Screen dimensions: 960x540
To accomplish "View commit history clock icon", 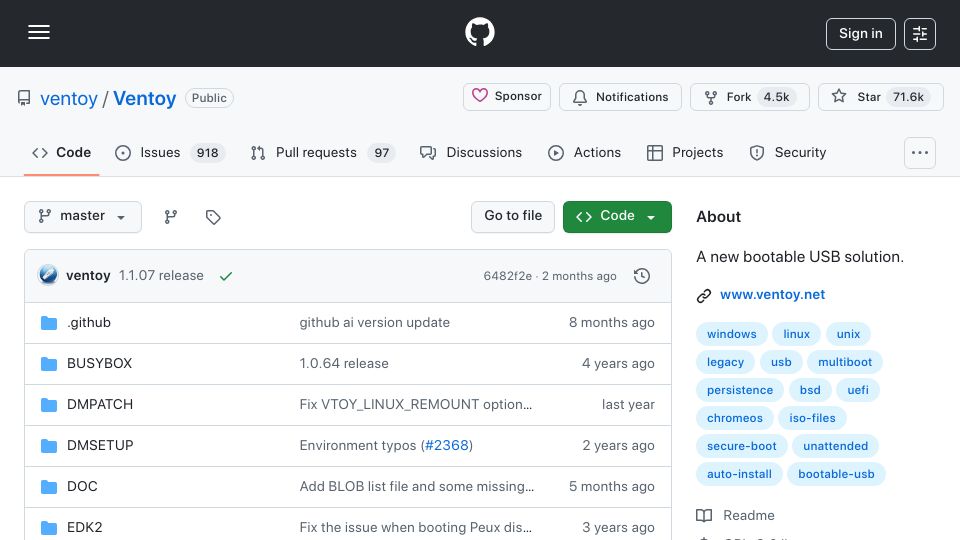I will [x=642, y=276].
